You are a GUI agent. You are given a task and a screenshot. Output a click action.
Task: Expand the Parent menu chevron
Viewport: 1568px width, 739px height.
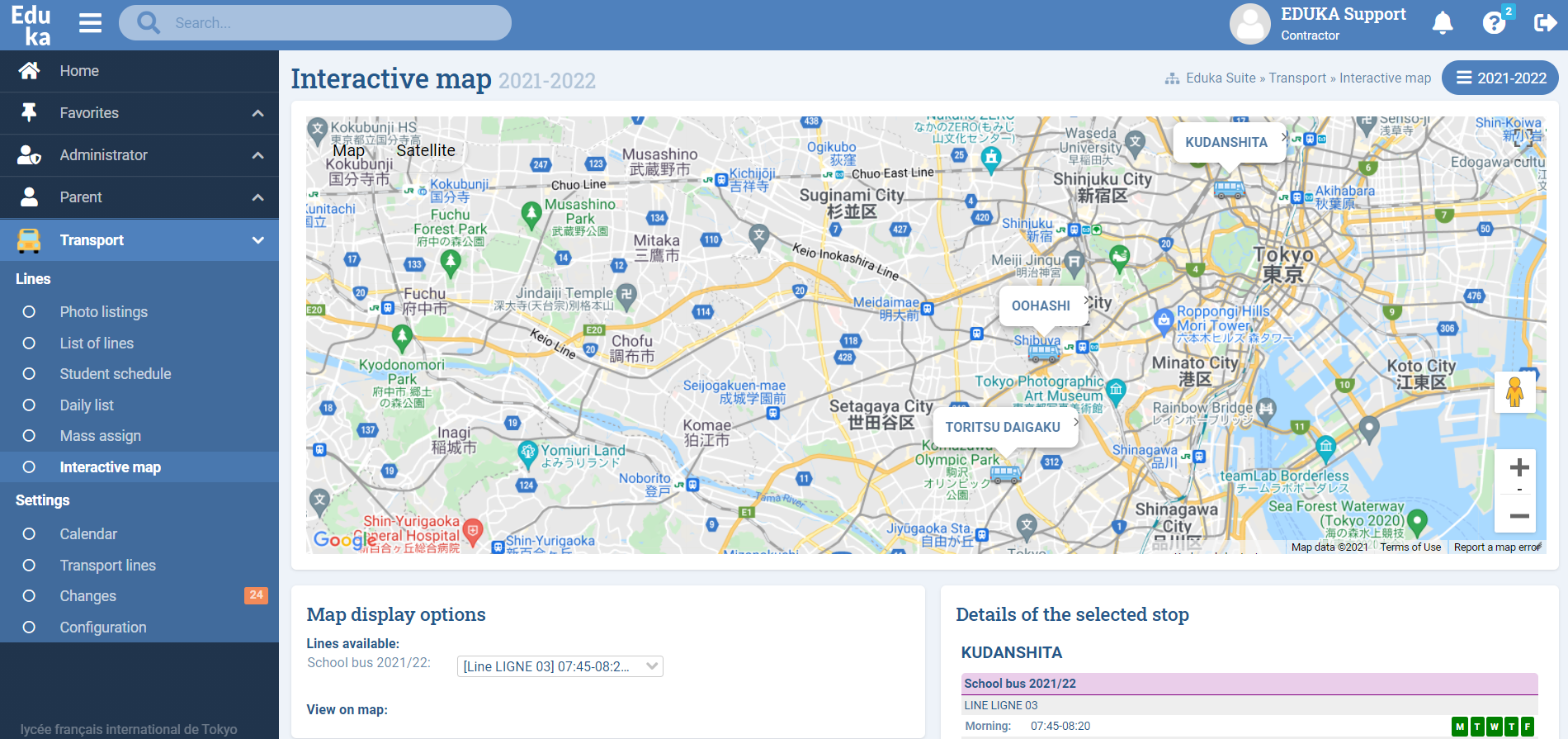pyautogui.click(x=258, y=197)
